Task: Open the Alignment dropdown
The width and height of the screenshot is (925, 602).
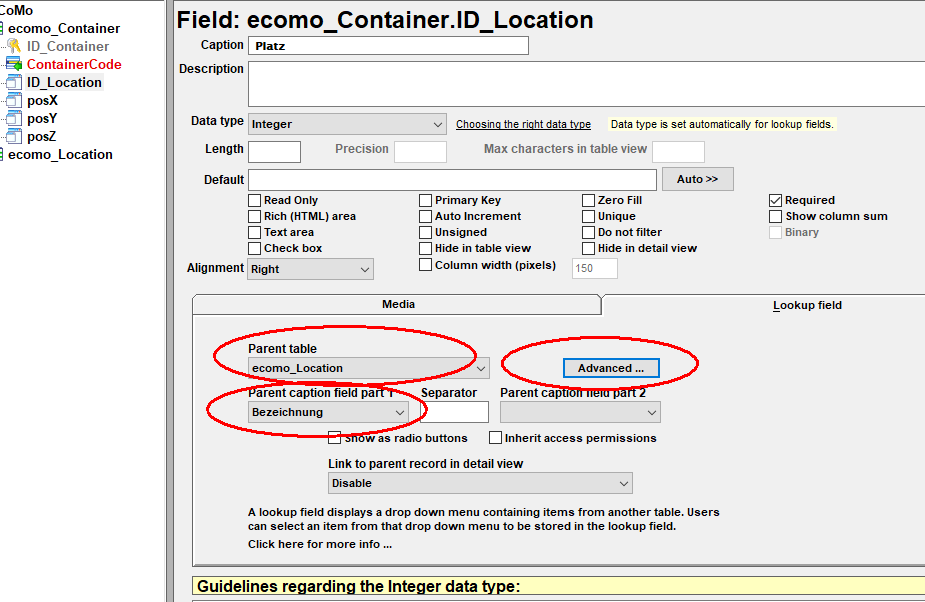Action: pyautogui.click(x=310, y=269)
